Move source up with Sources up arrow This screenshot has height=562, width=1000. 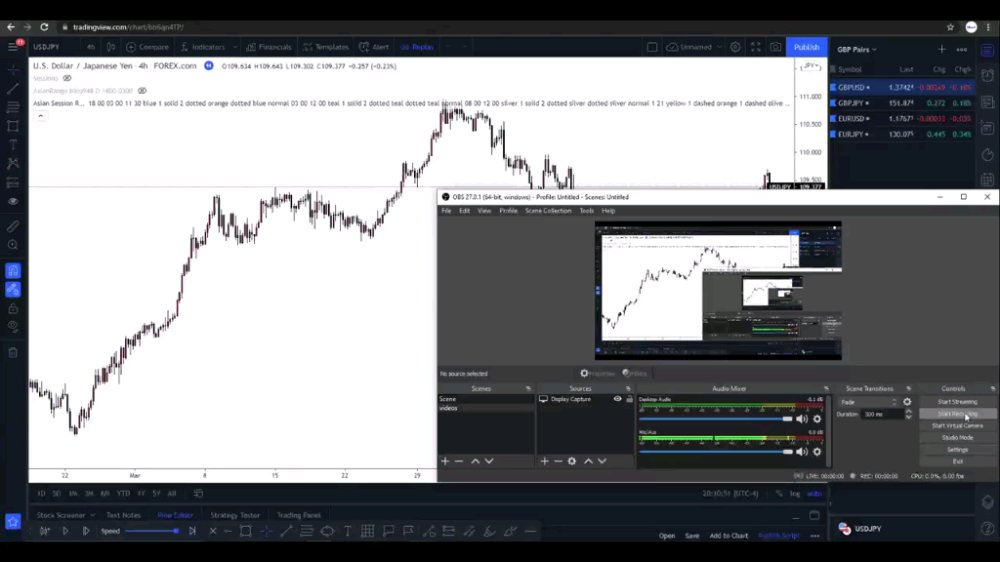(x=588, y=461)
